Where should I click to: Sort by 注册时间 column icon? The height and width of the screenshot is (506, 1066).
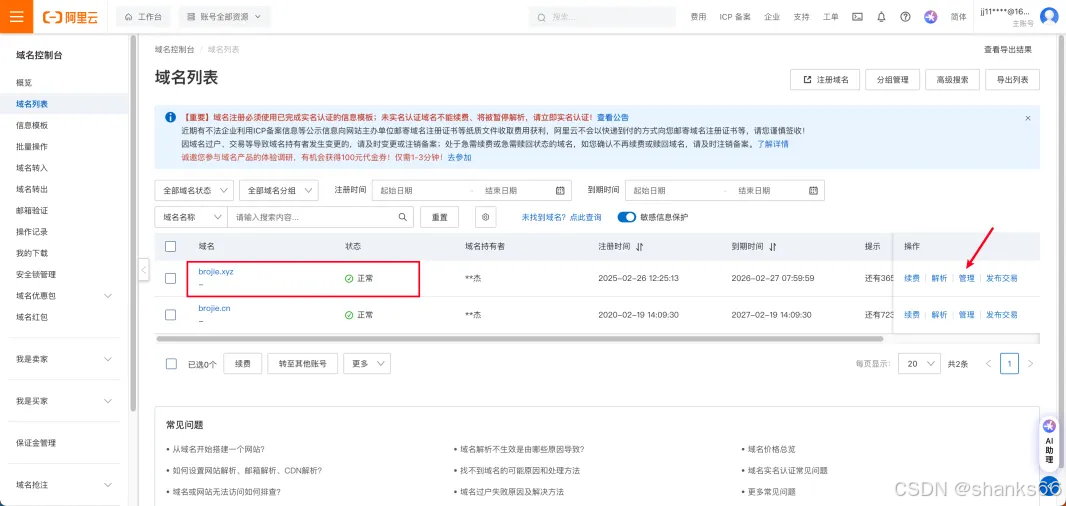pyautogui.click(x=640, y=246)
